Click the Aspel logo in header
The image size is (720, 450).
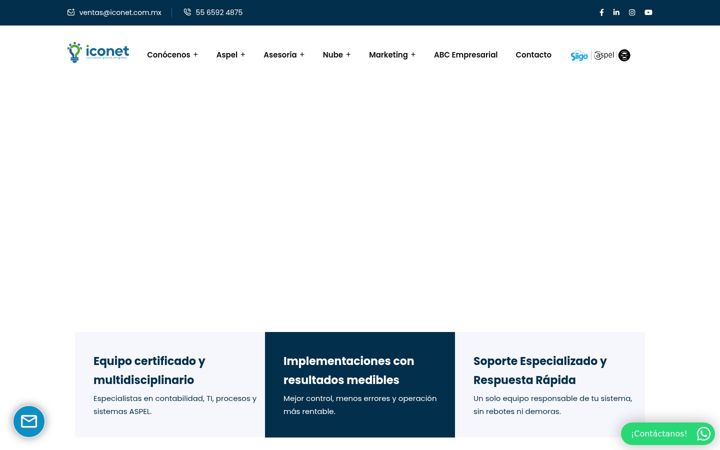point(604,55)
